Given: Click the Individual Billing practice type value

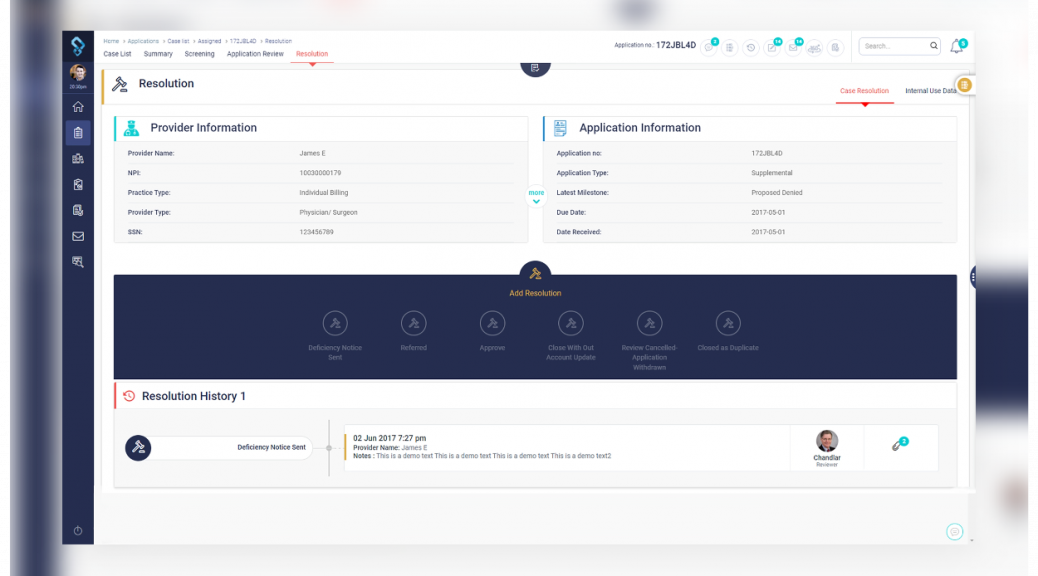Looking at the screenshot, I should click(324, 193).
